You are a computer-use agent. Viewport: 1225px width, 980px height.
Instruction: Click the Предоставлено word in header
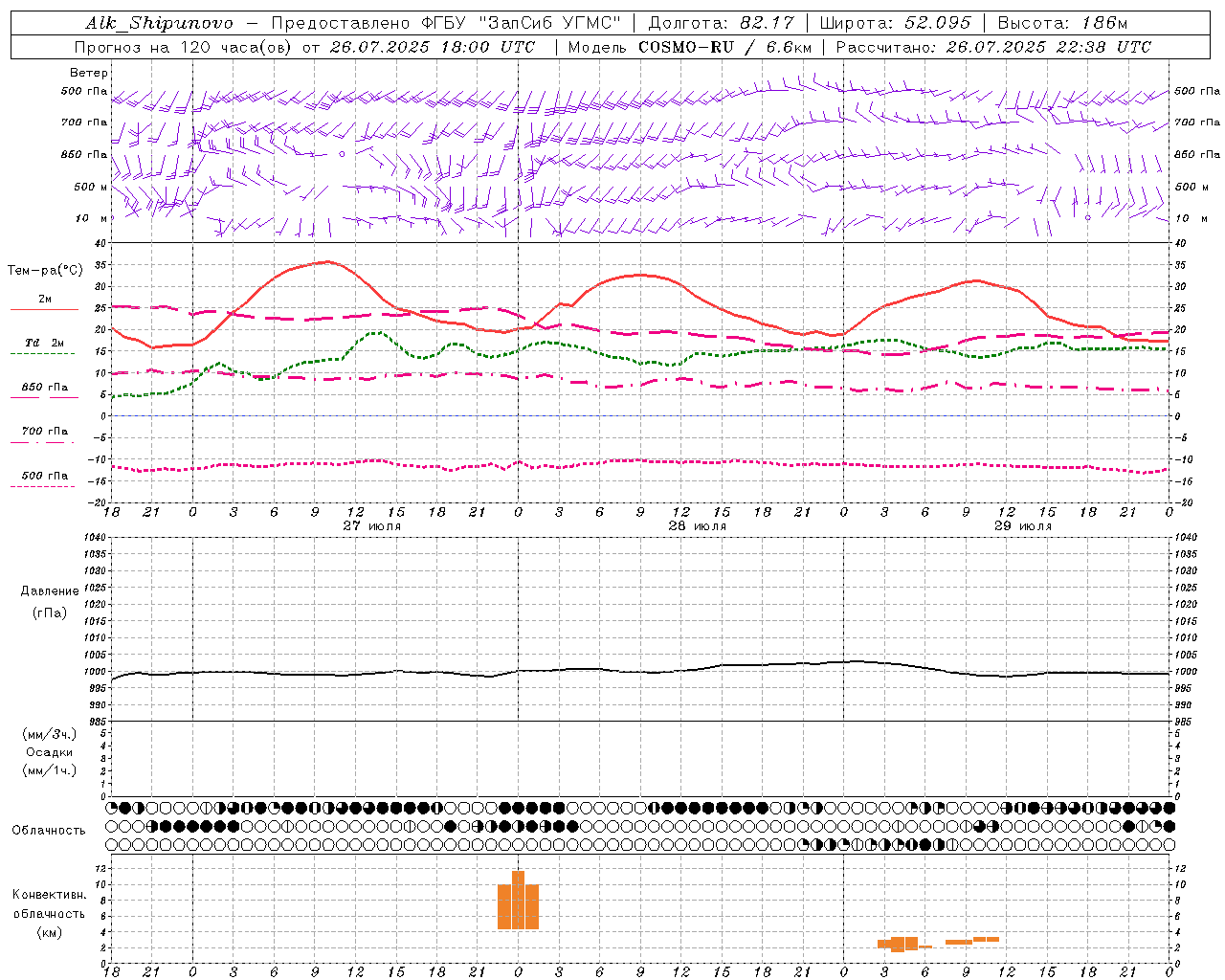(342, 23)
